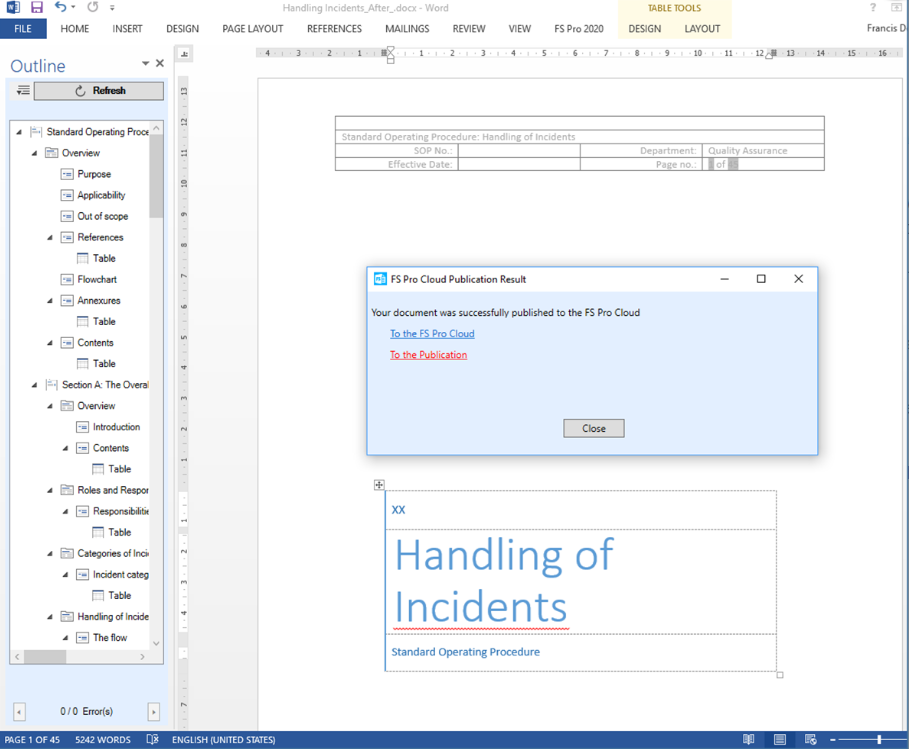Image resolution: width=909 pixels, height=749 pixels.
Task: Expand the Customize Quick Access Toolbar dropdown
Action: click(x=113, y=8)
